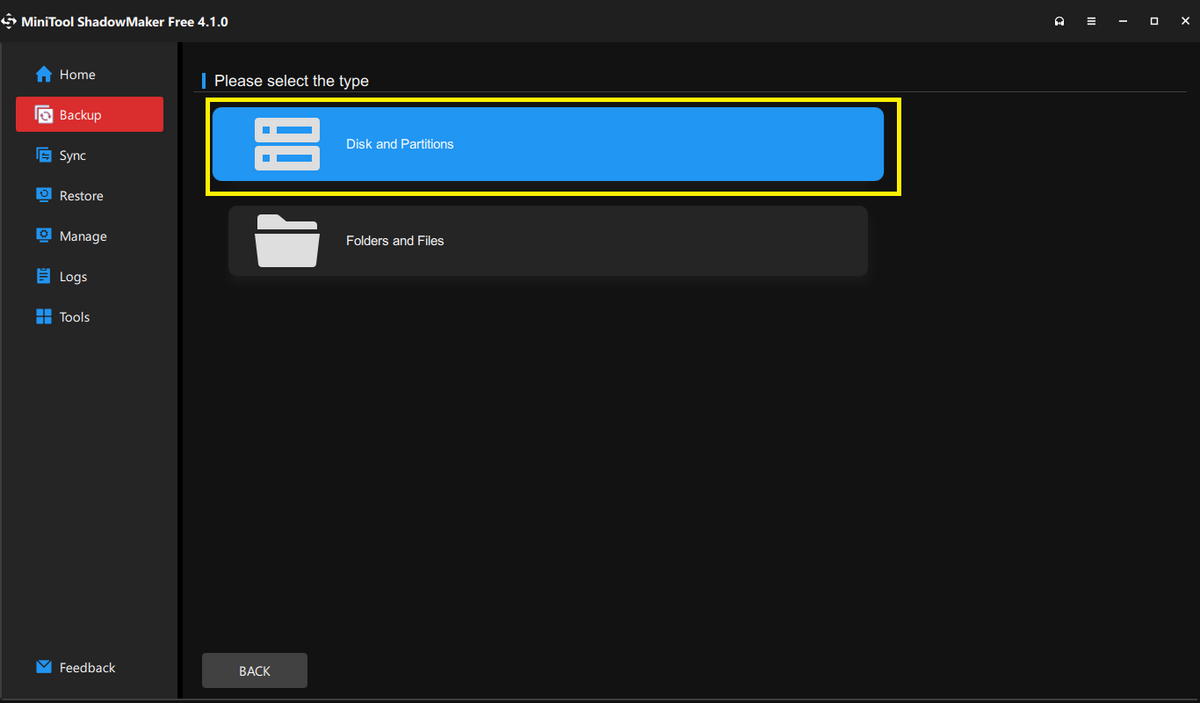The width and height of the screenshot is (1200, 703).
Task: Minimize the ShadowMaker window
Action: tap(1123, 21)
